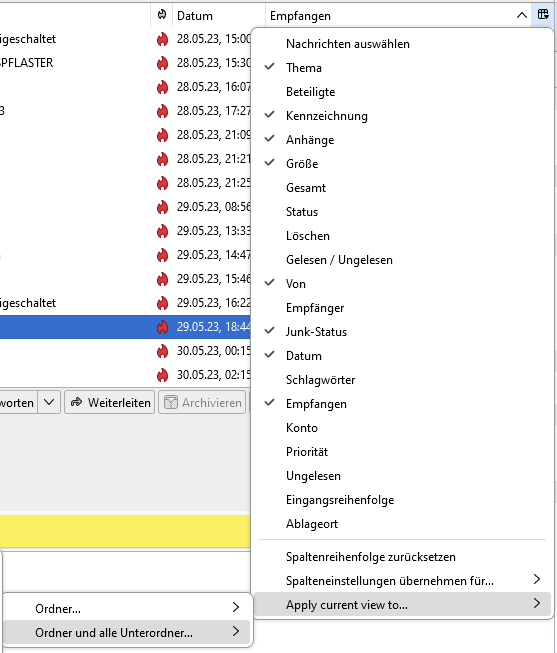Click the yellow notification bar

[125, 531]
